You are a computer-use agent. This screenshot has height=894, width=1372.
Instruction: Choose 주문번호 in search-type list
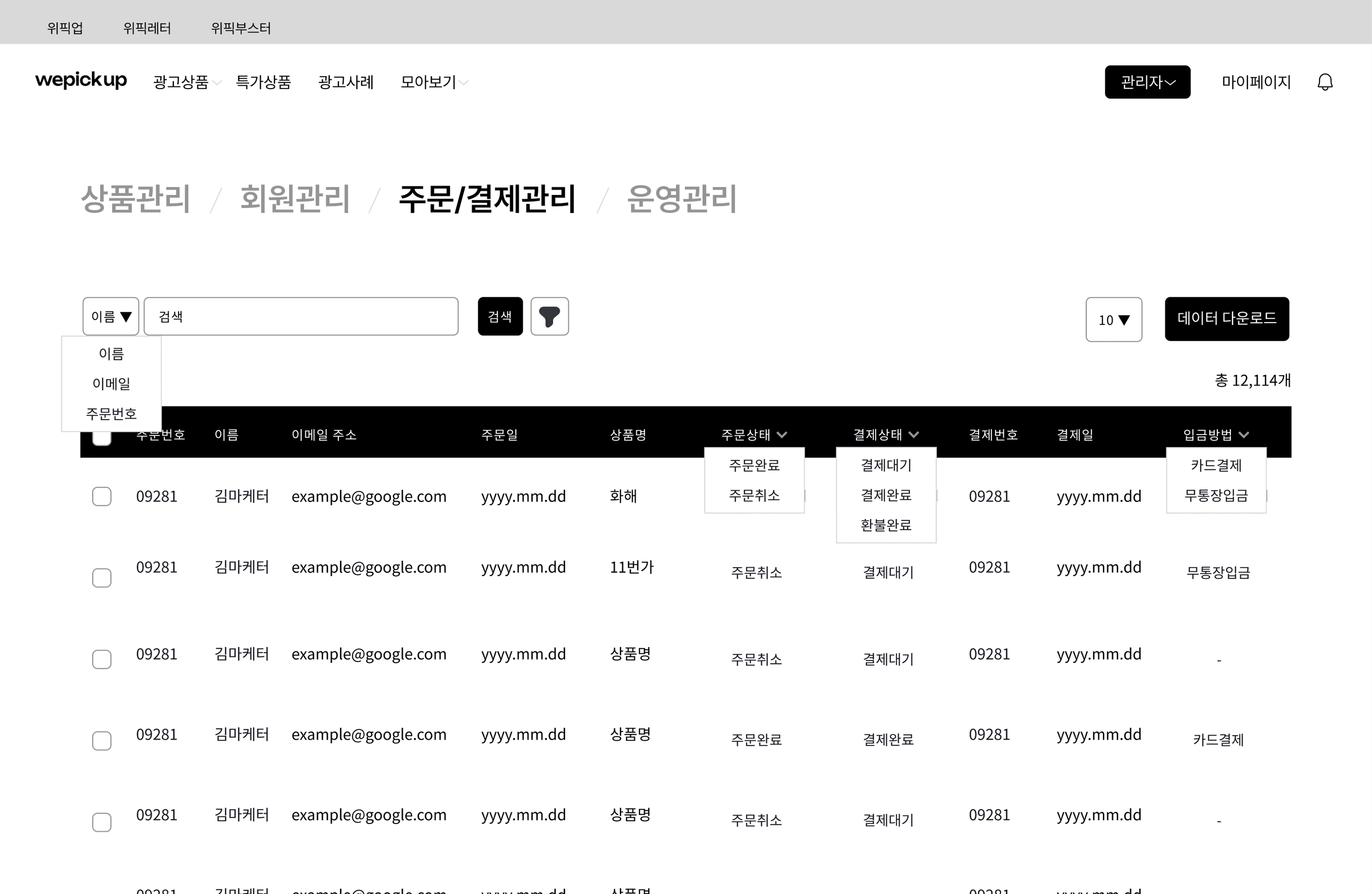(x=111, y=414)
